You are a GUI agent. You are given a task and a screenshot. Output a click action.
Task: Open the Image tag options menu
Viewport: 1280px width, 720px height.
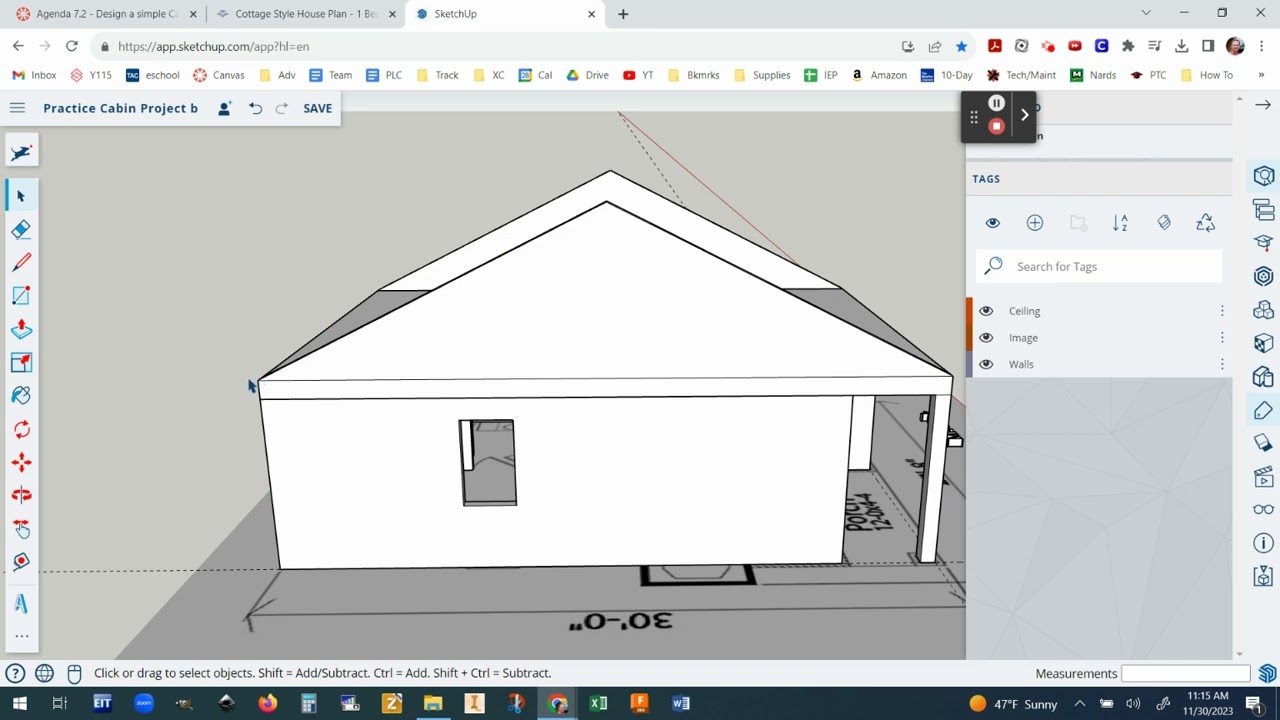click(1222, 338)
